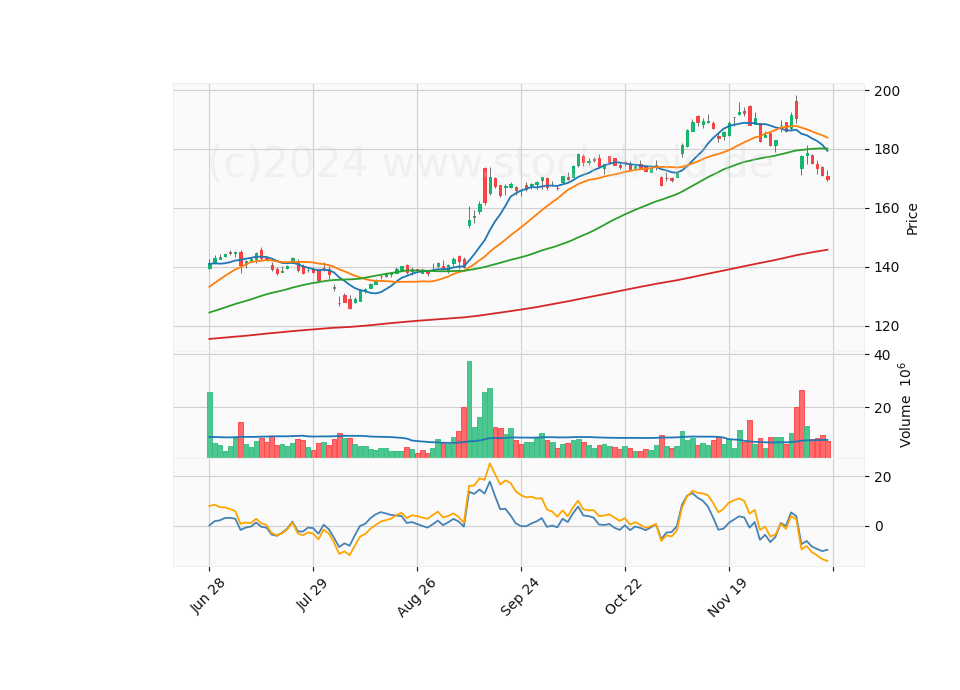Click the 20 volume axis label
Screen dimensions: 960x690
[x=883, y=408]
